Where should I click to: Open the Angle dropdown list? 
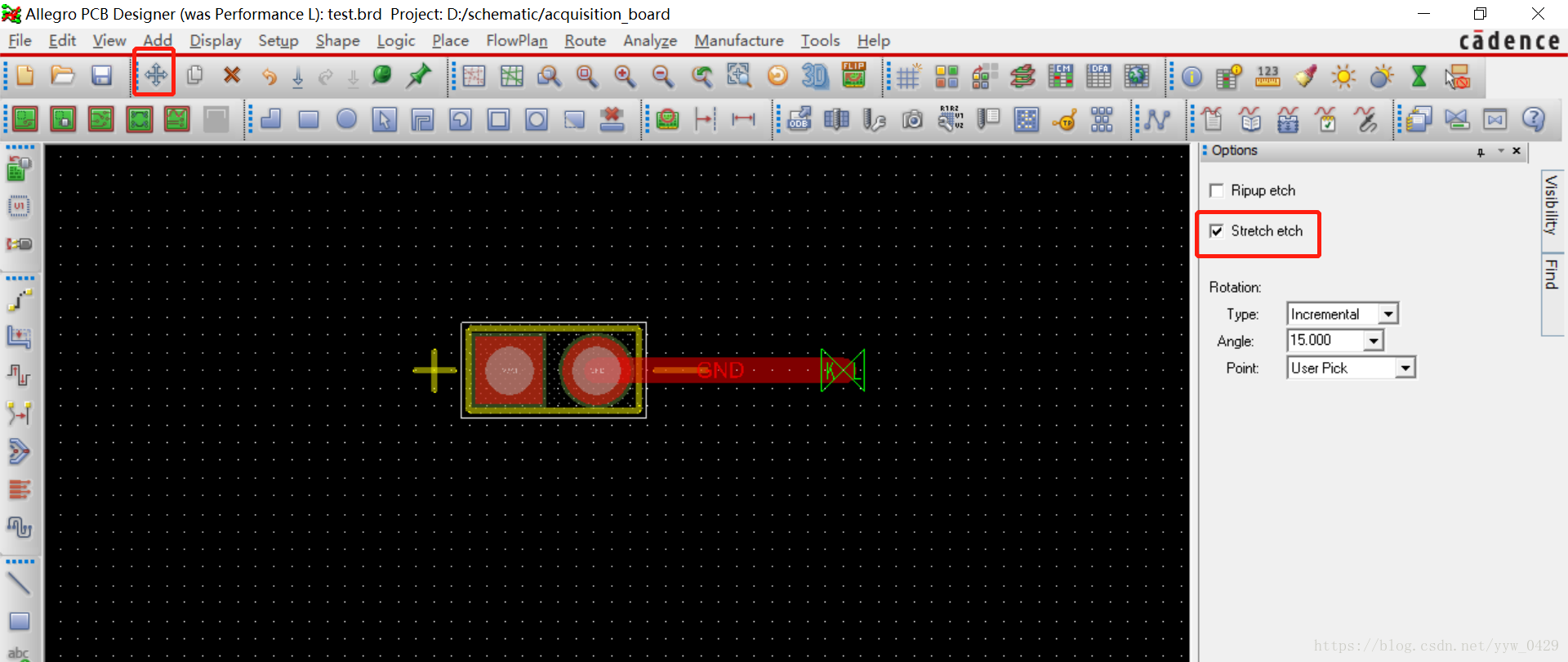pos(1374,341)
